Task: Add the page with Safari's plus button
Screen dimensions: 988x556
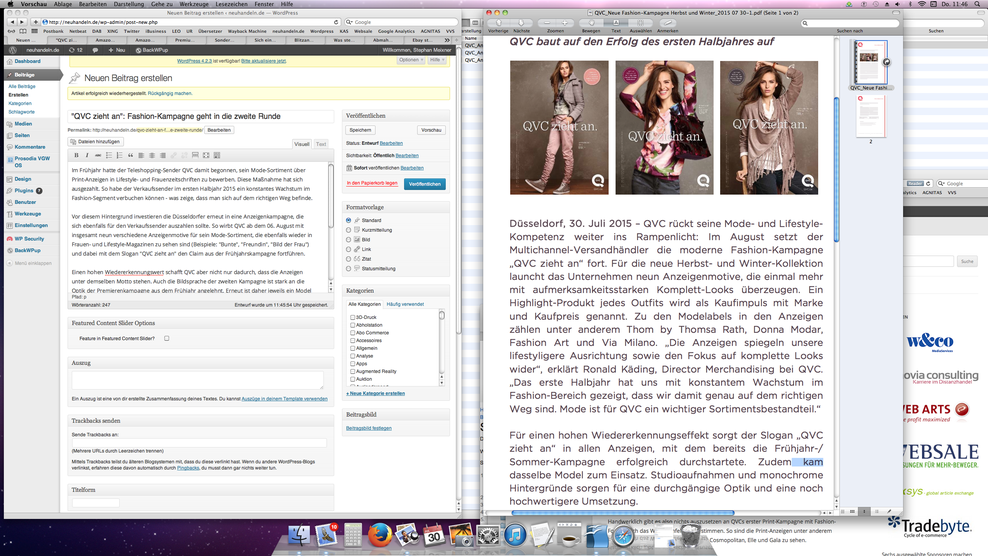Action: click(35, 22)
